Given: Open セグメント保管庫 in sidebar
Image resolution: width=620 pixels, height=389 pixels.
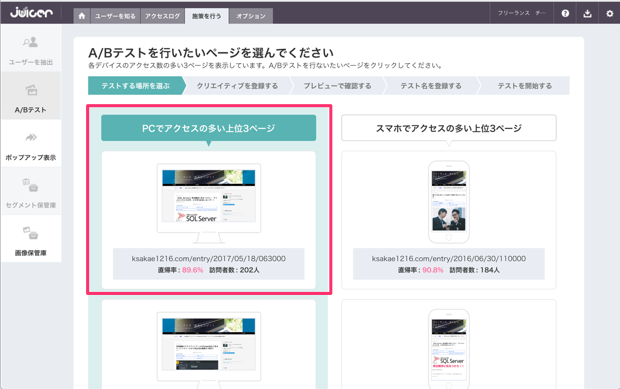Looking at the screenshot, I should point(31,191).
